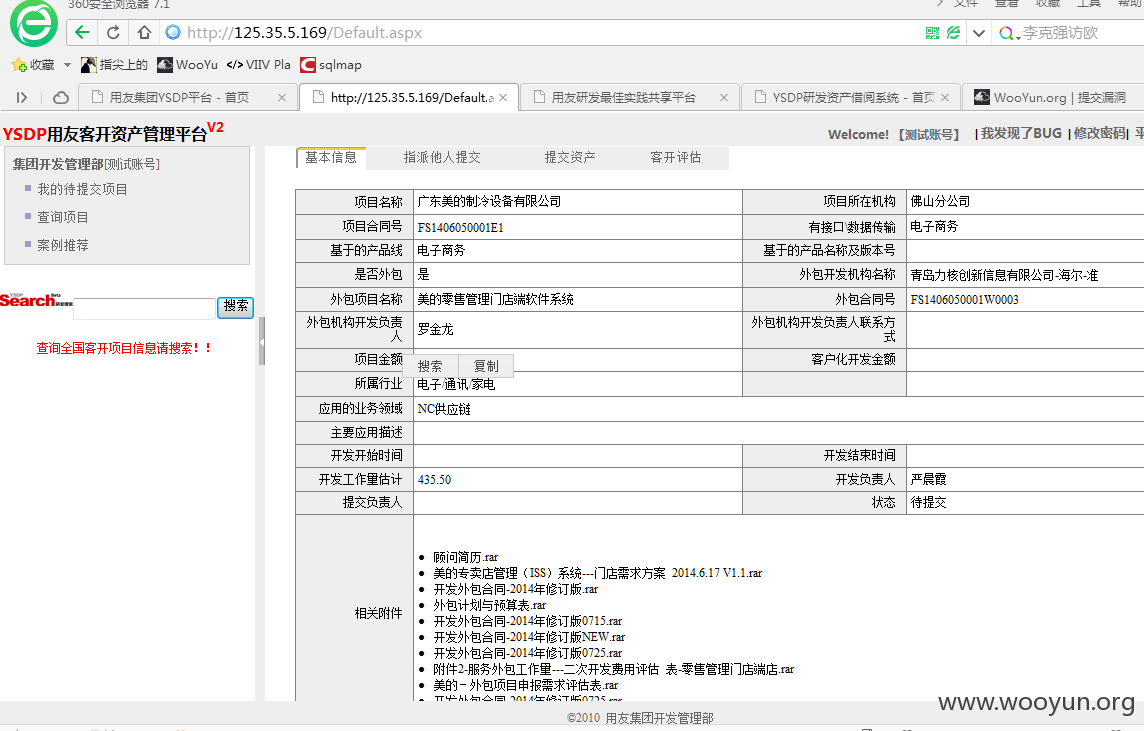The image size is (1144, 731).
Task: Choose 搜索 in the context popup
Action: [430, 366]
